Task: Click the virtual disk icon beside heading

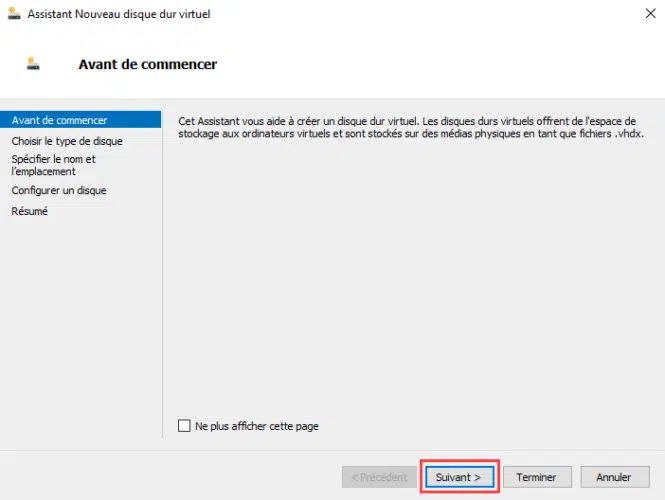Action: click(x=33, y=64)
